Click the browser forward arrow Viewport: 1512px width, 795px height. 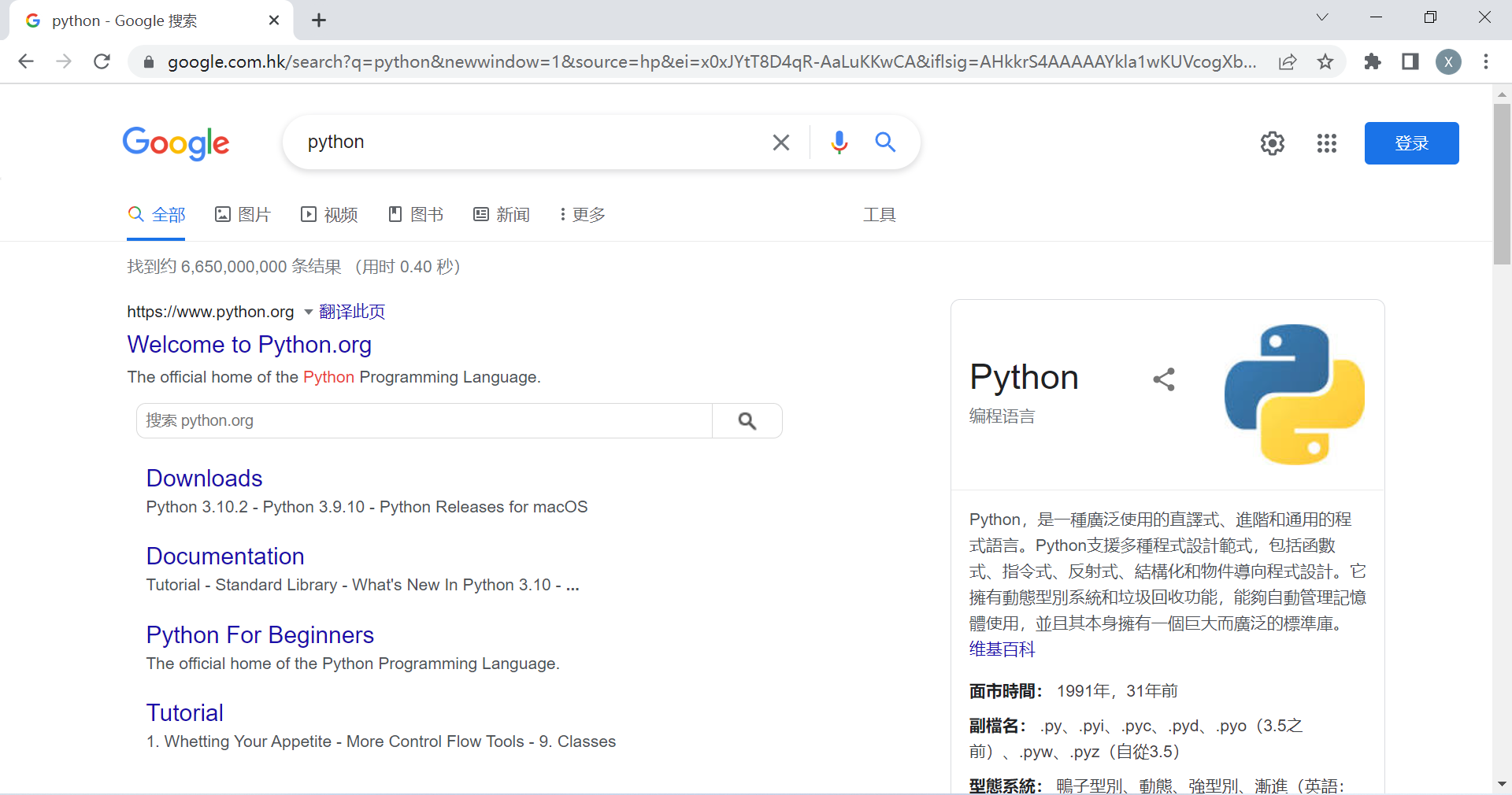click(64, 61)
